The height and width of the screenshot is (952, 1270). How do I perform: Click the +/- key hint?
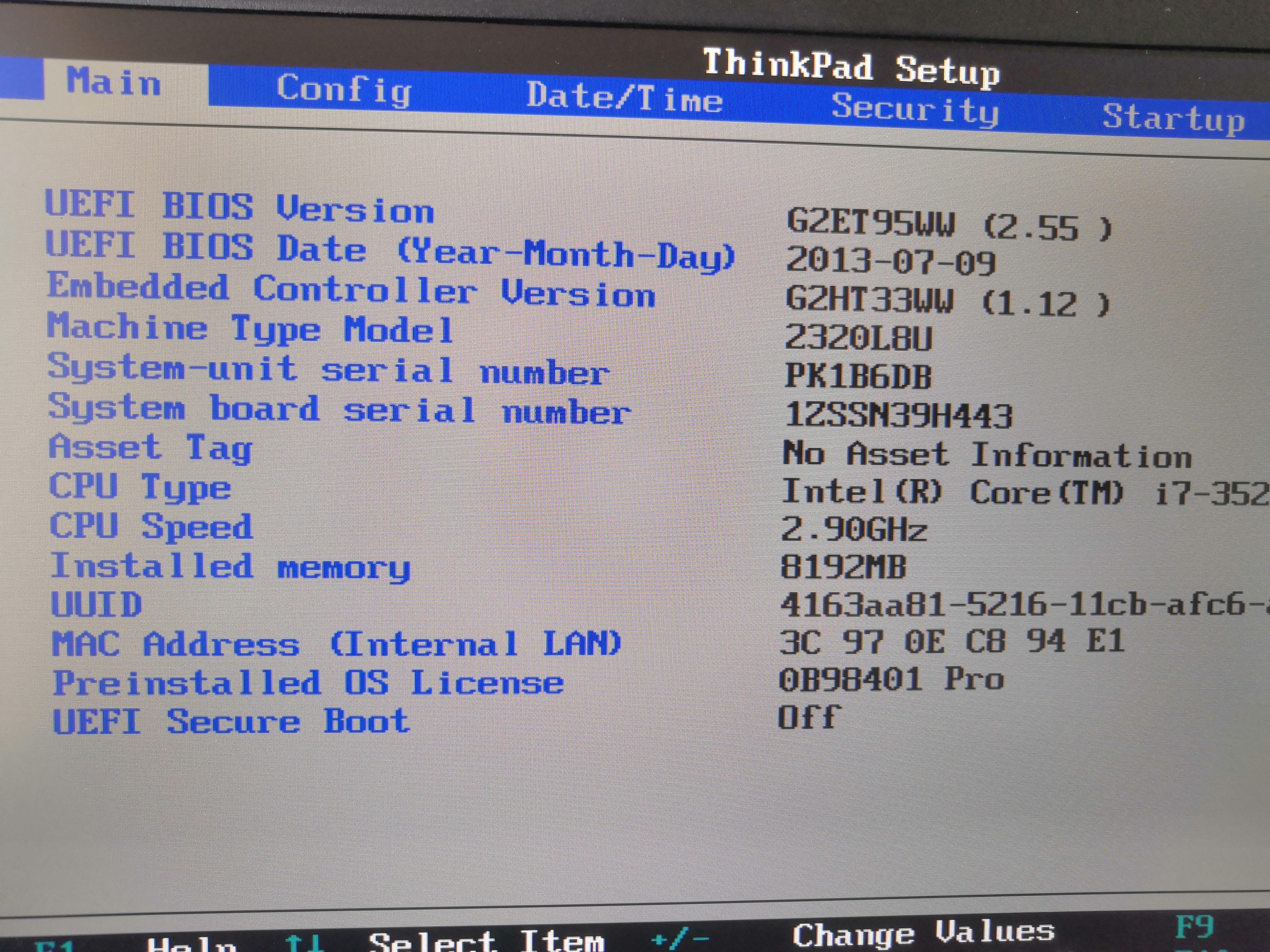click(x=681, y=939)
